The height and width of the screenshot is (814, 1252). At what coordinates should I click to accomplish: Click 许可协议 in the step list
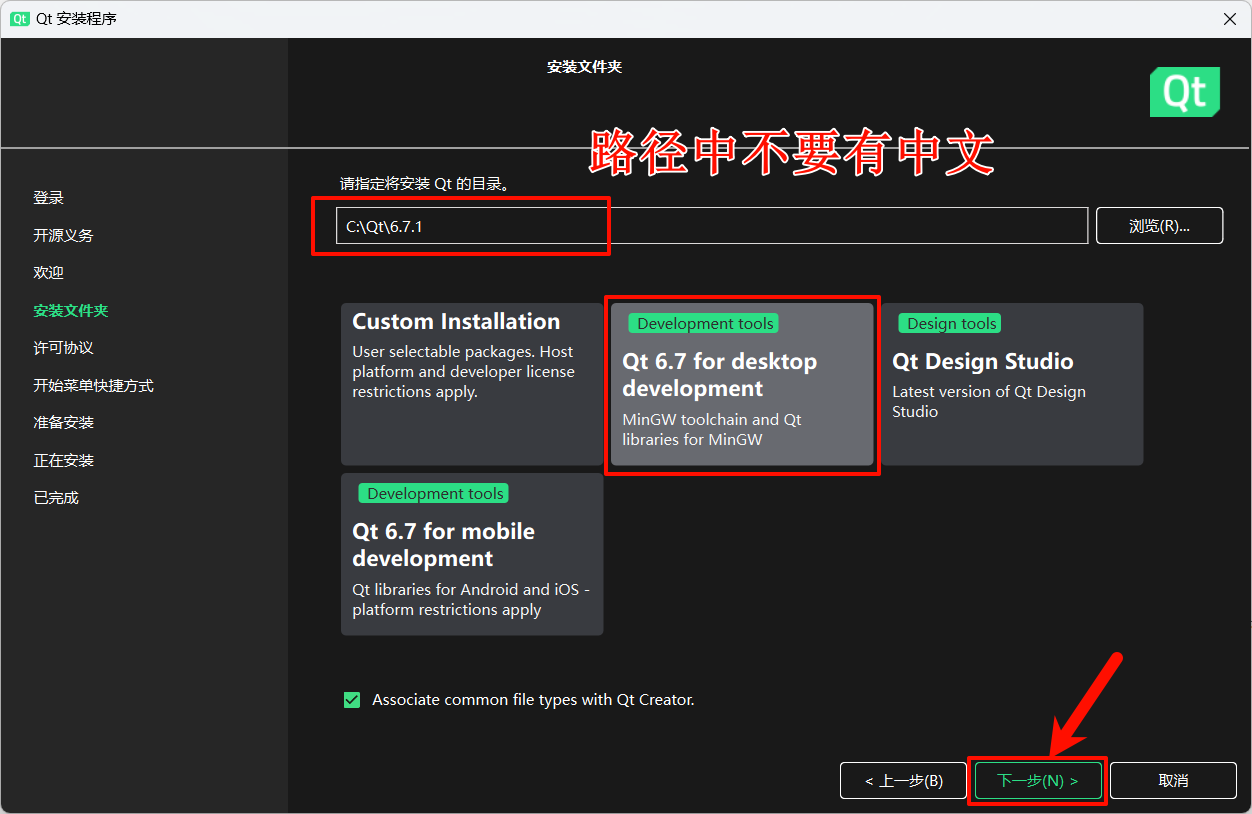click(63, 348)
